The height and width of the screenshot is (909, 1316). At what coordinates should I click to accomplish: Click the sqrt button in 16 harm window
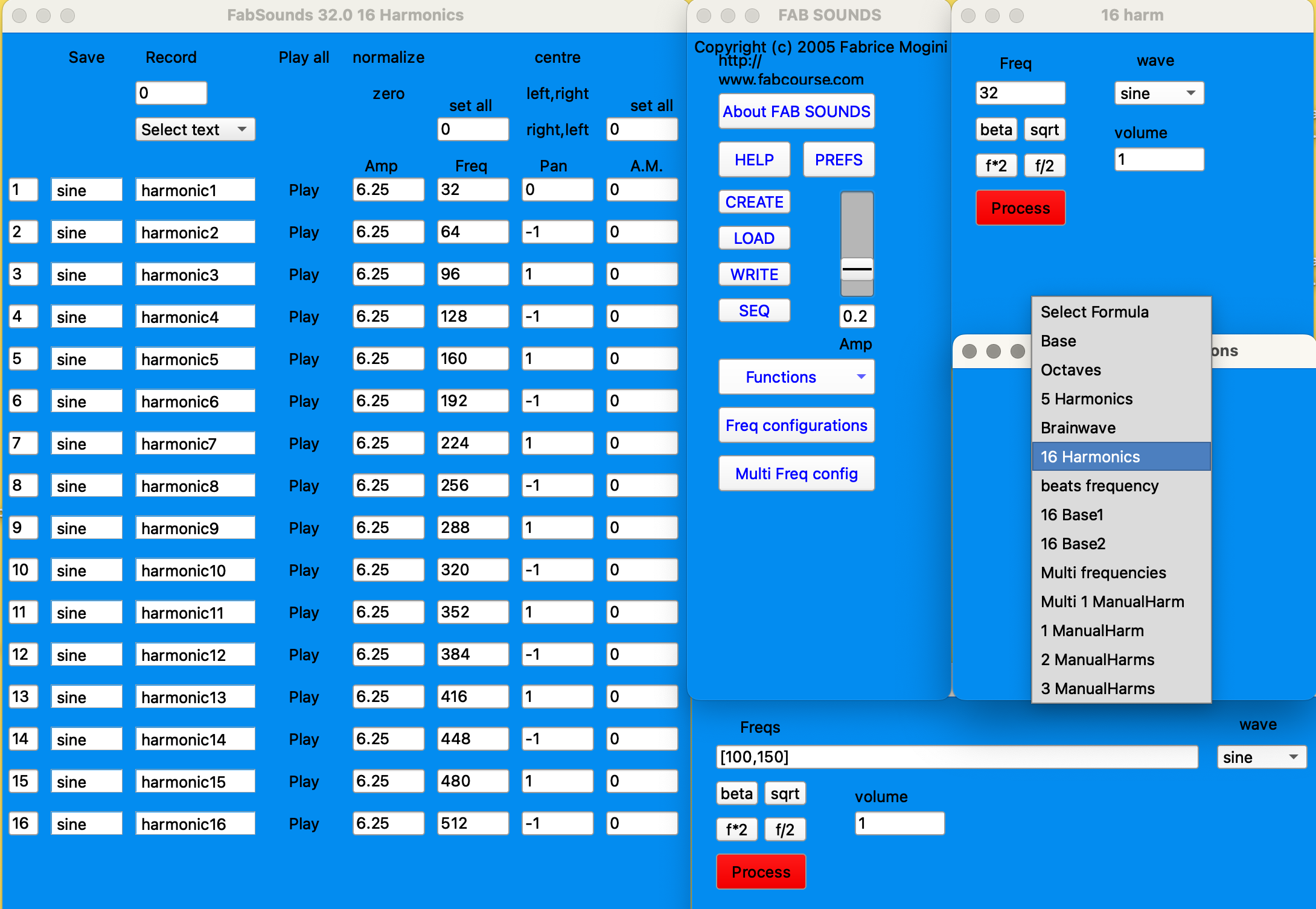pyautogui.click(x=1044, y=130)
